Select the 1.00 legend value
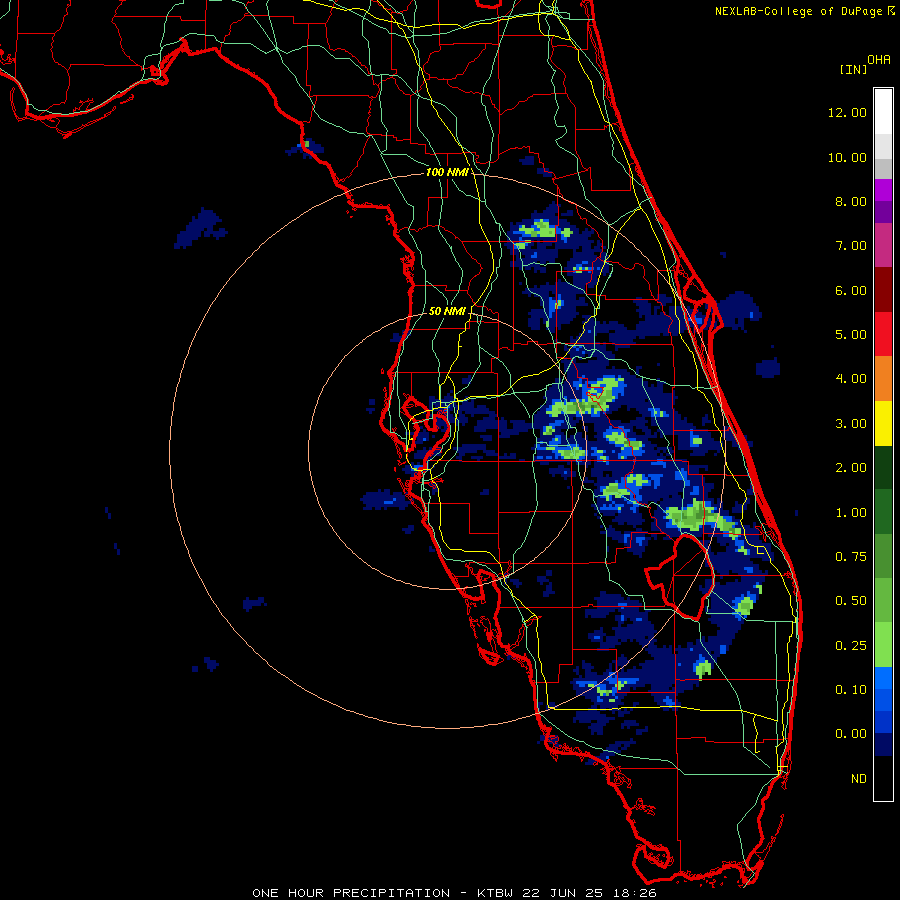The width and height of the screenshot is (900, 900). 851,513
